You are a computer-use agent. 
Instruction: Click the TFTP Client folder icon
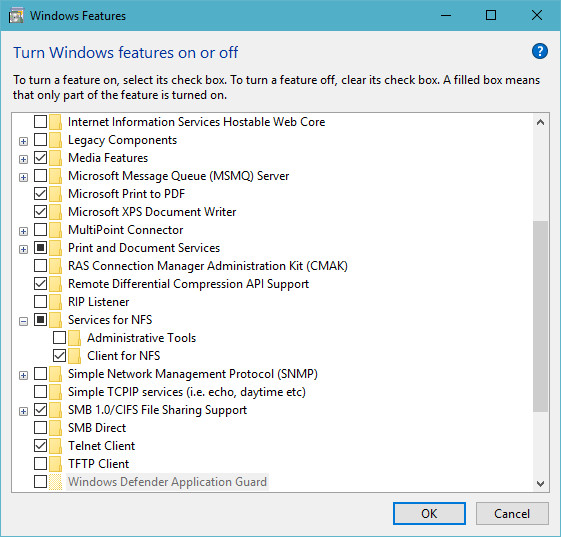click(x=55, y=464)
